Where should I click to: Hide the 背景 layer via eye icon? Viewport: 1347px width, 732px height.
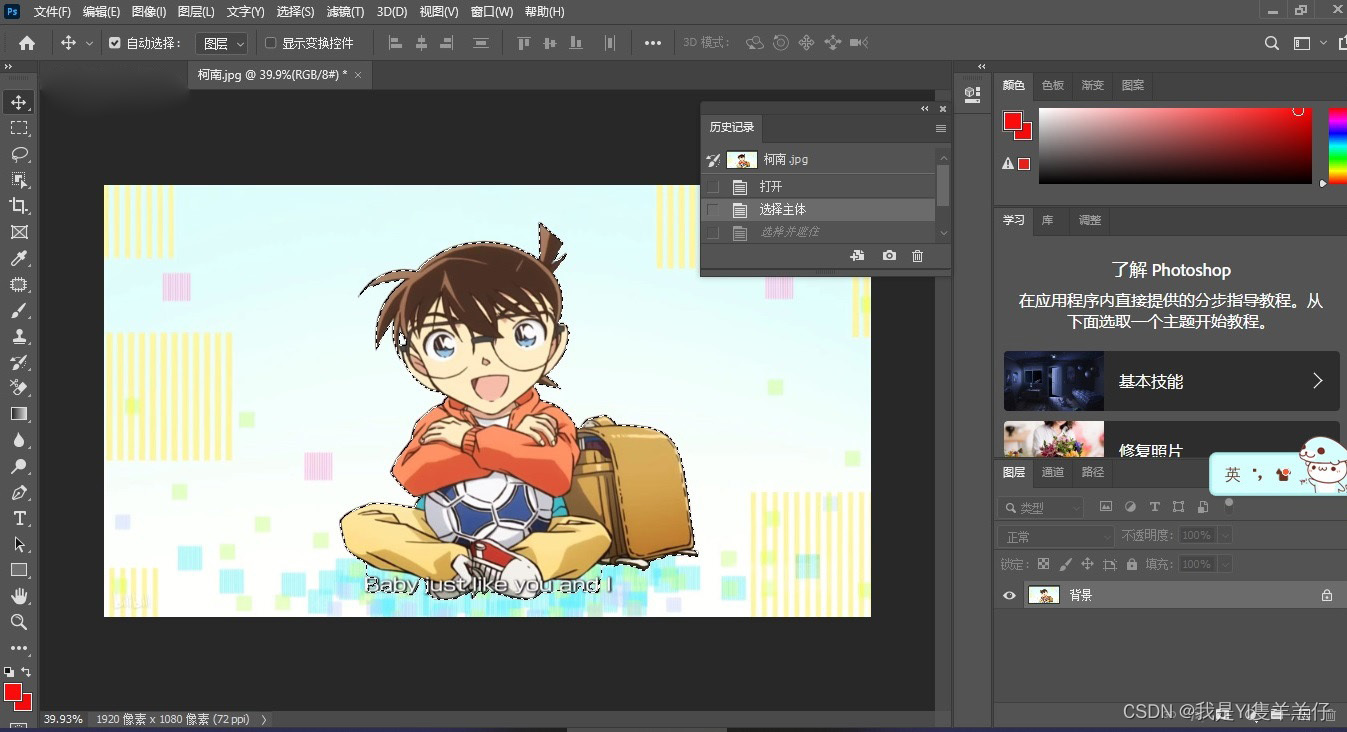[x=1009, y=595]
